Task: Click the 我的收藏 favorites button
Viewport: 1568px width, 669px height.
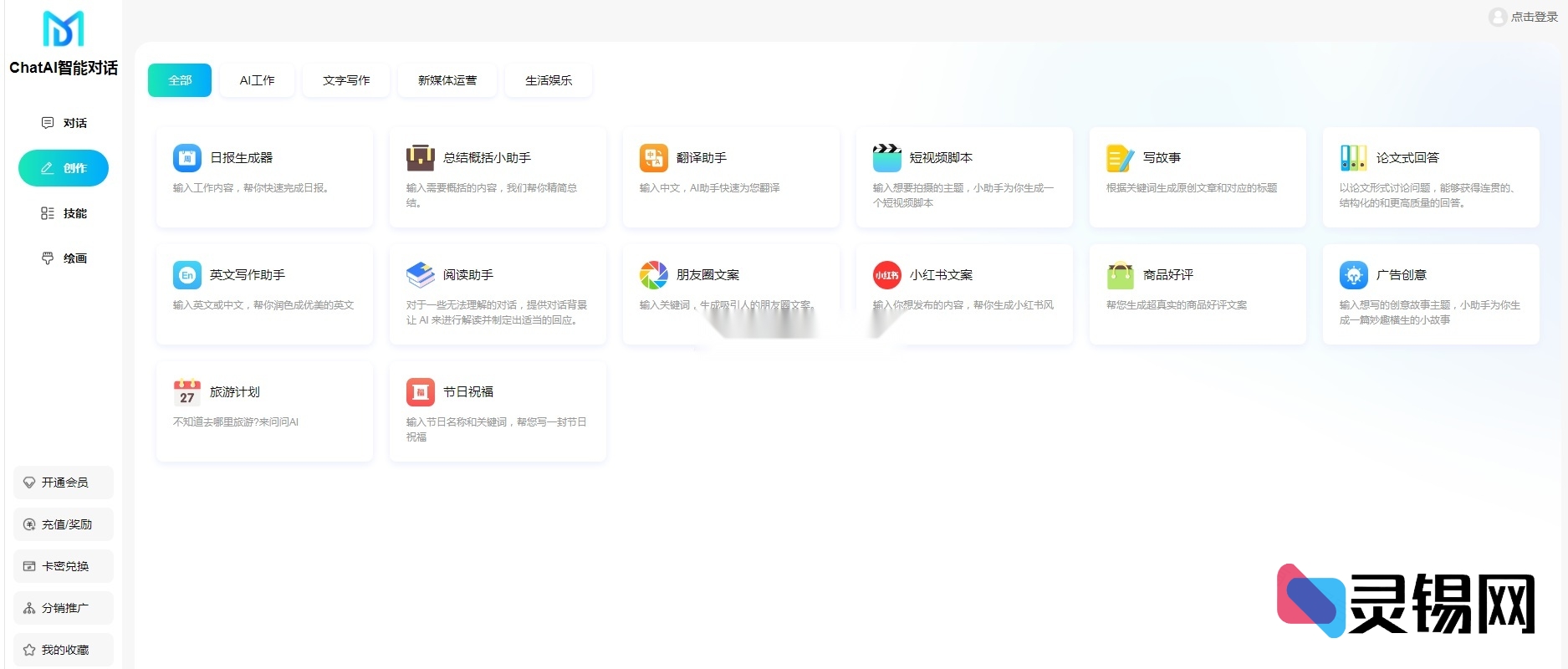Action: pyautogui.click(x=64, y=650)
